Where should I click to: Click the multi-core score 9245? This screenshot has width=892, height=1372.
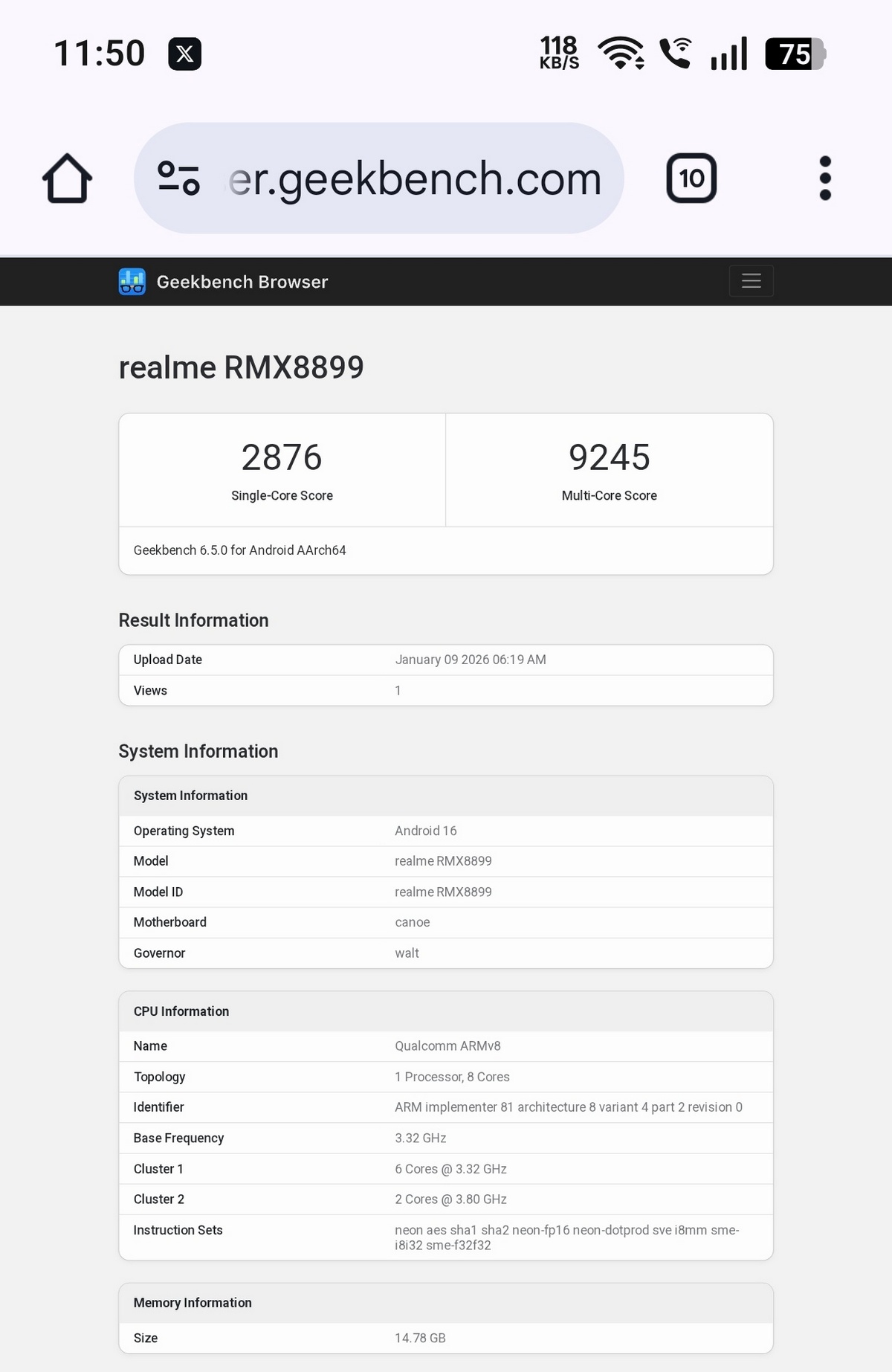[x=609, y=457]
